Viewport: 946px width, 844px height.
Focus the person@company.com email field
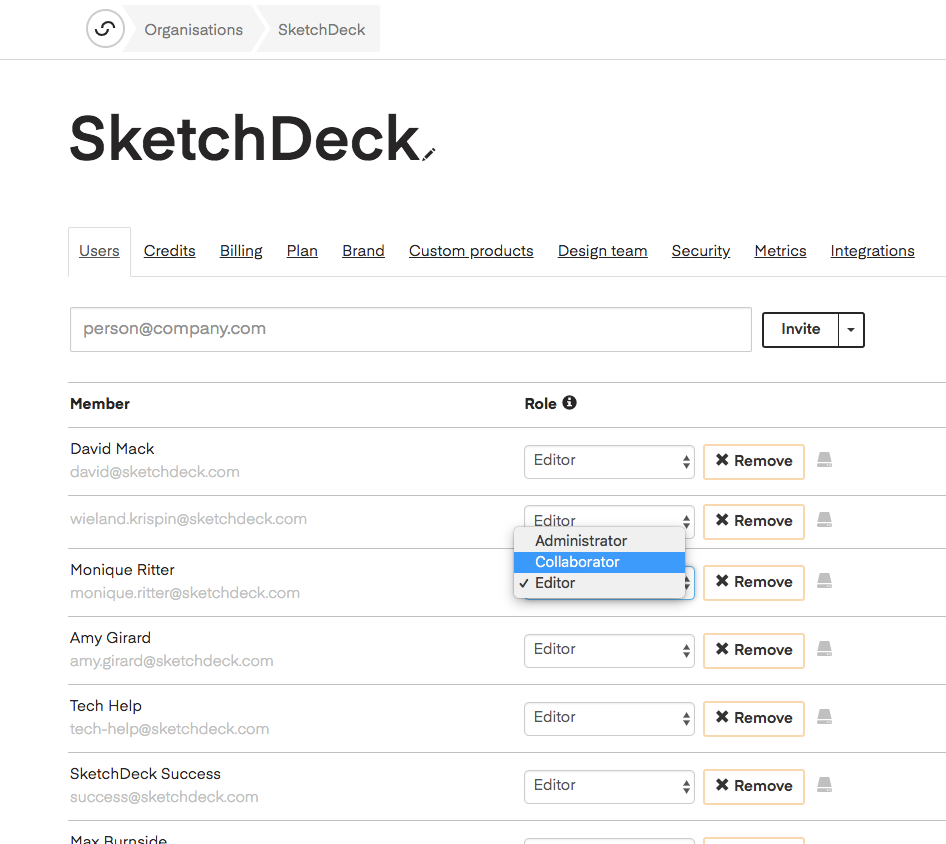pyautogui.click(x=411, y=329)
